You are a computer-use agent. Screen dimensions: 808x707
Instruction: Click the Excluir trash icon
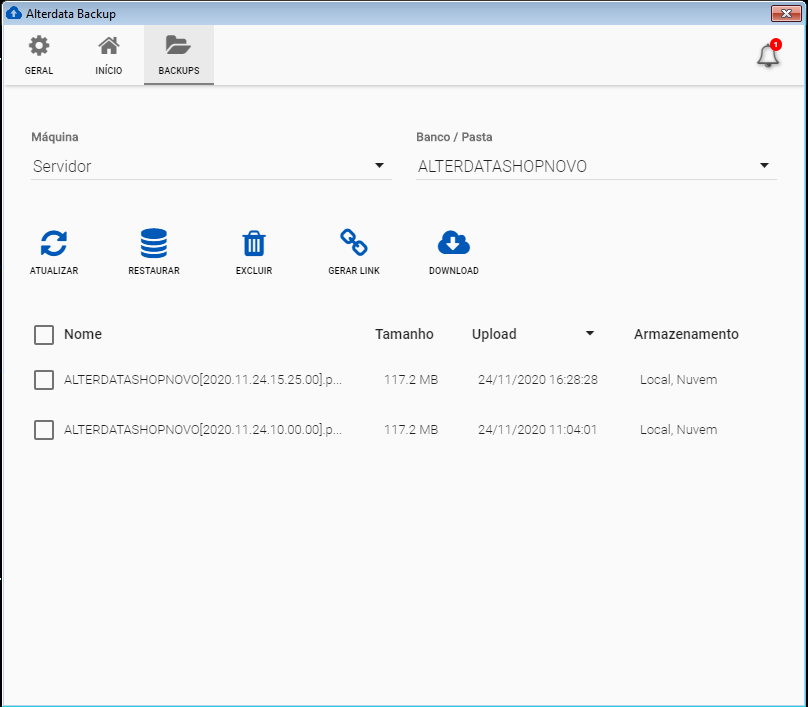(x=254, y=243)
